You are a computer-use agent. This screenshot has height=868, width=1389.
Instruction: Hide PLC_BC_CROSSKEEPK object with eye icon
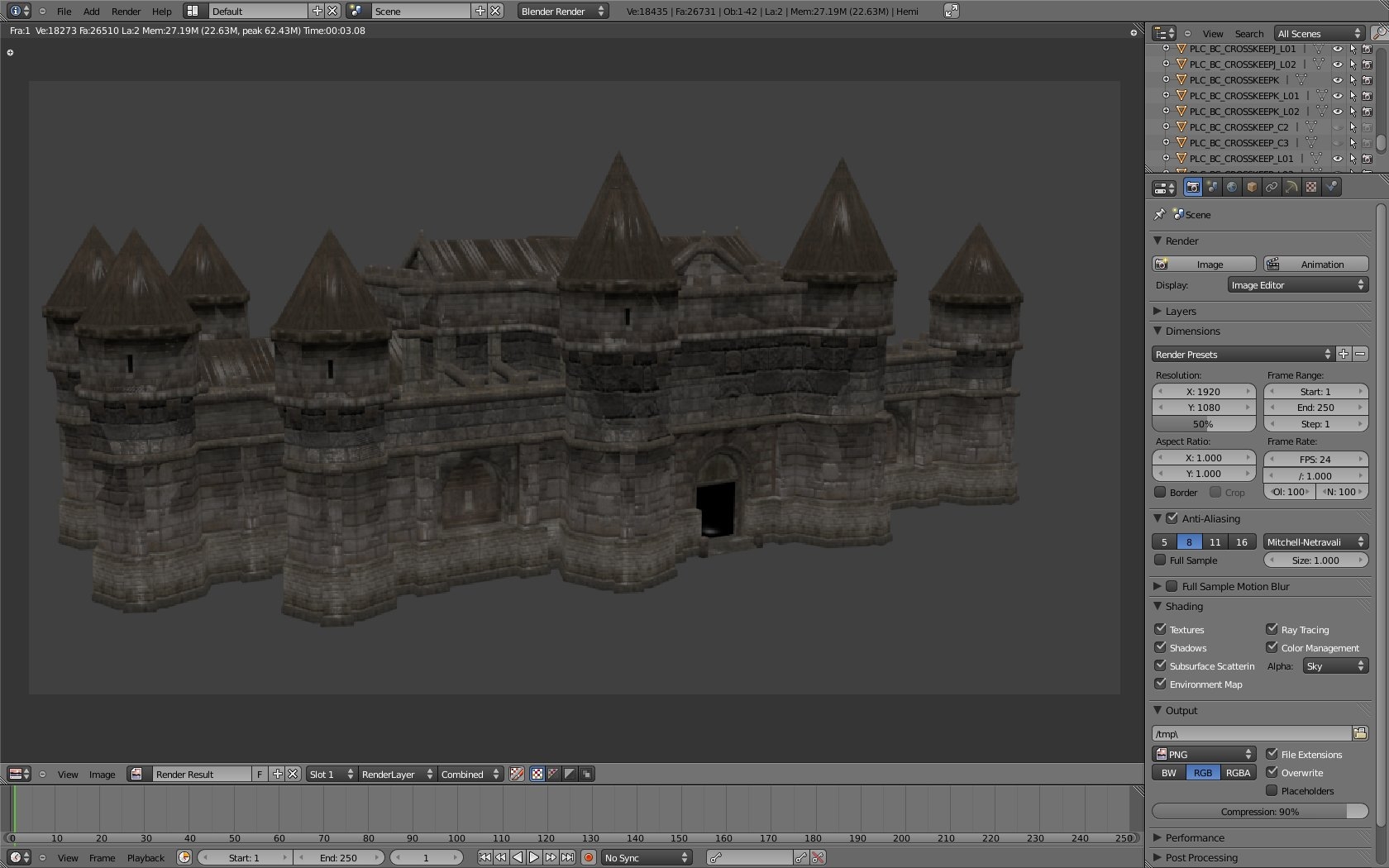coord(1337,80)
